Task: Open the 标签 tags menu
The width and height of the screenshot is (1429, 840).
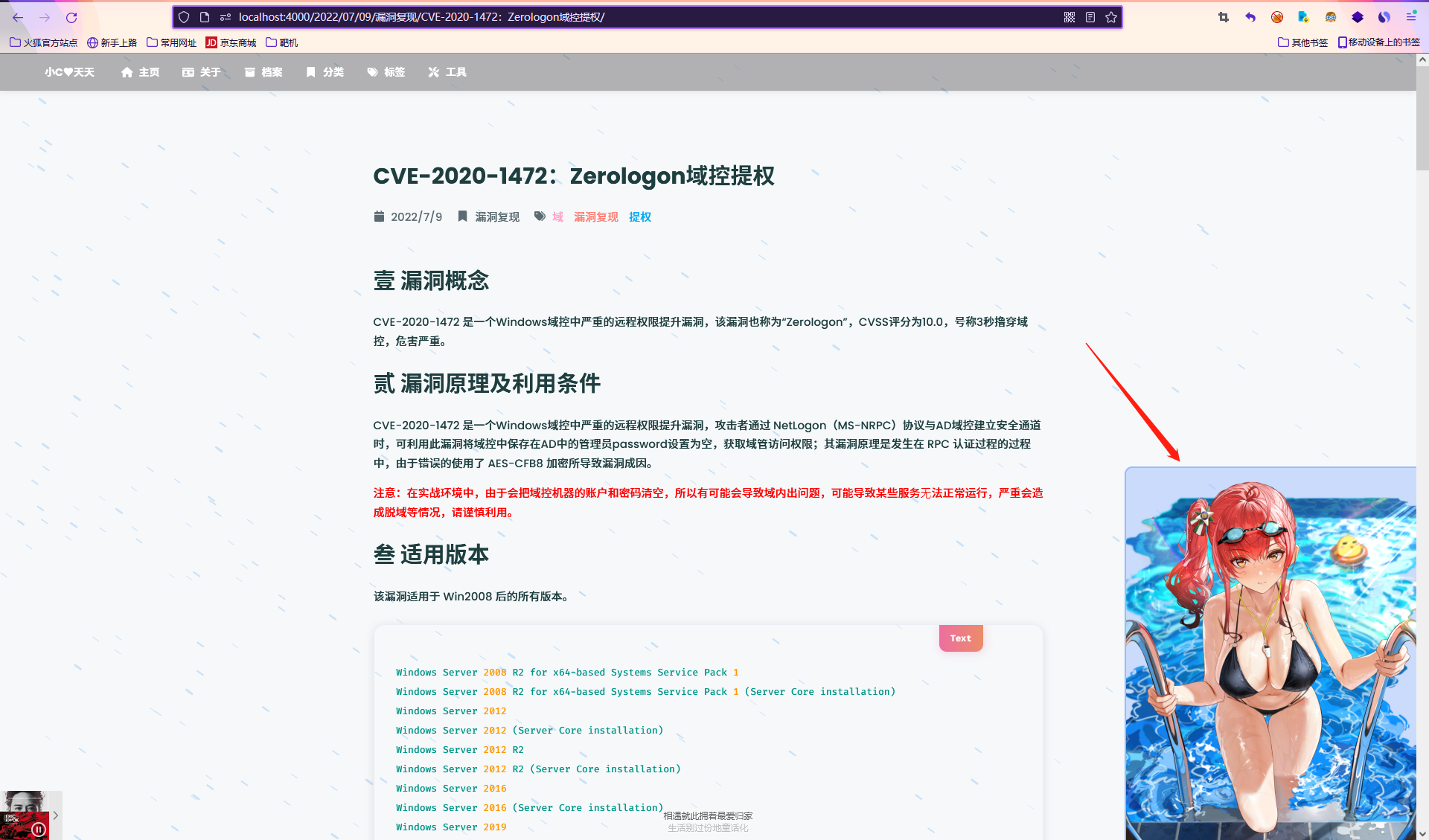Action: (386, 72)
